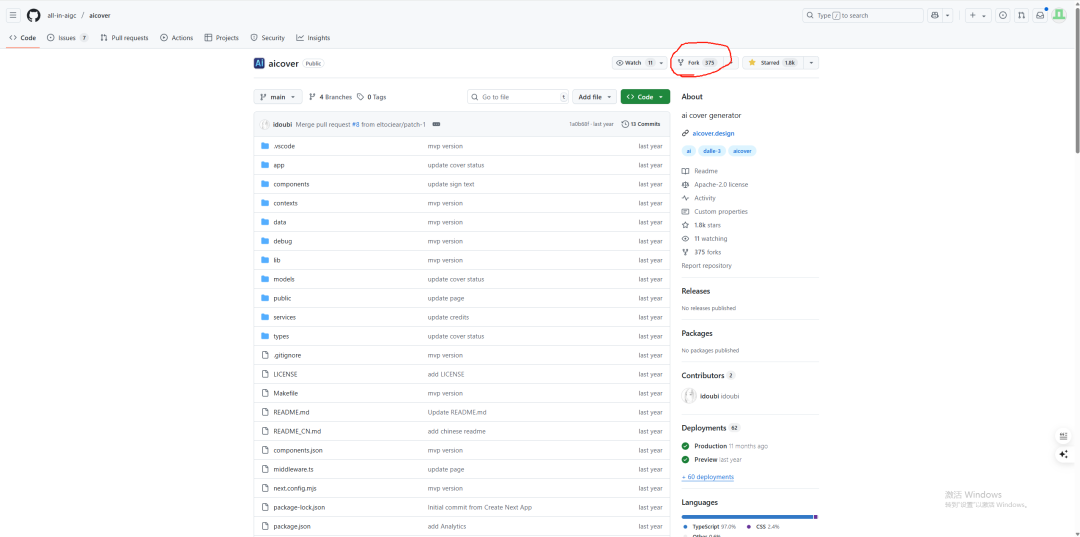The width and height of the screenshot is (1080, 537).
Task: Expand the commit message ellipsis
Action: (436, 124)
